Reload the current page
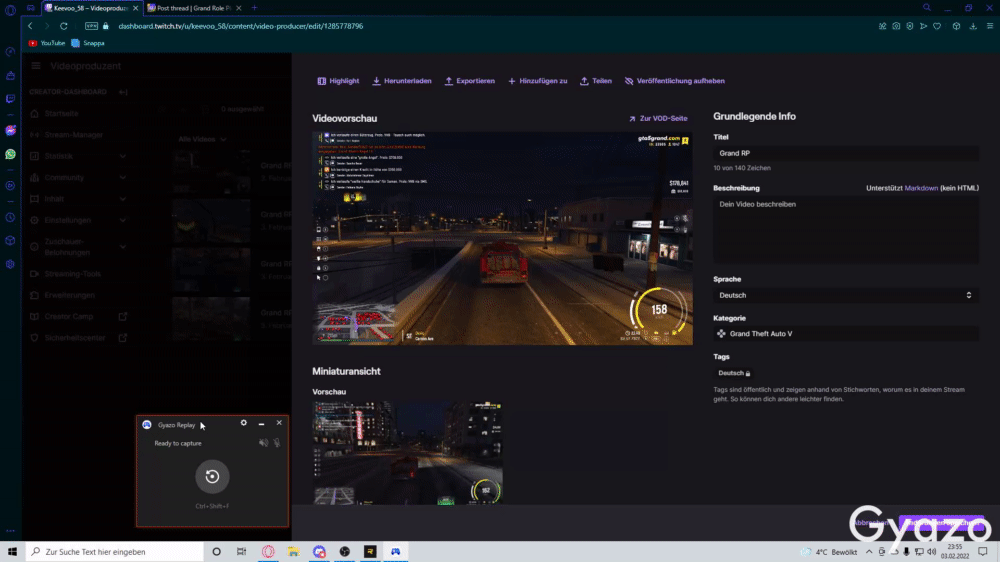 64,26
